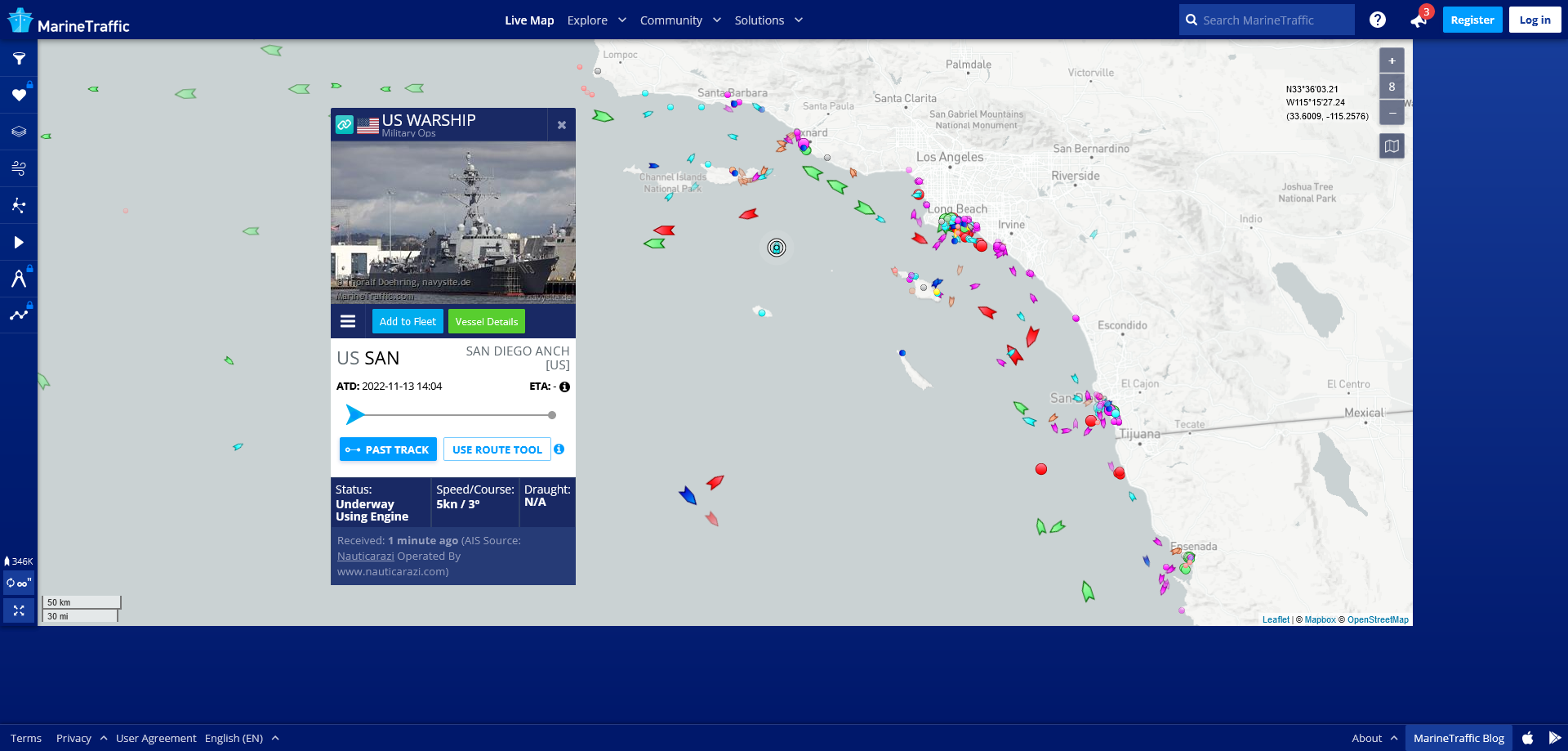Close the US WARSHIP popup
The height and width of the screenshot is (751, 1568).
pyautogui.click(x=562, y=125)
